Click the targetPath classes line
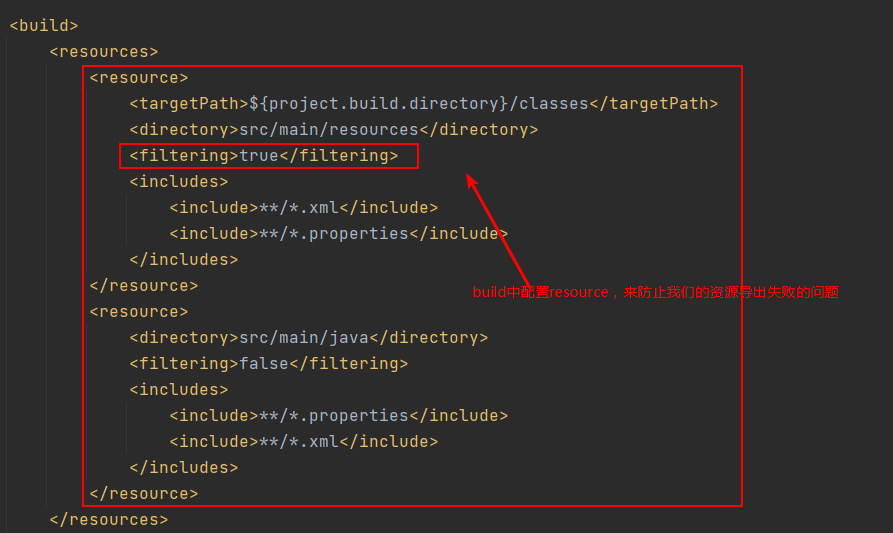 pos(423,104)
